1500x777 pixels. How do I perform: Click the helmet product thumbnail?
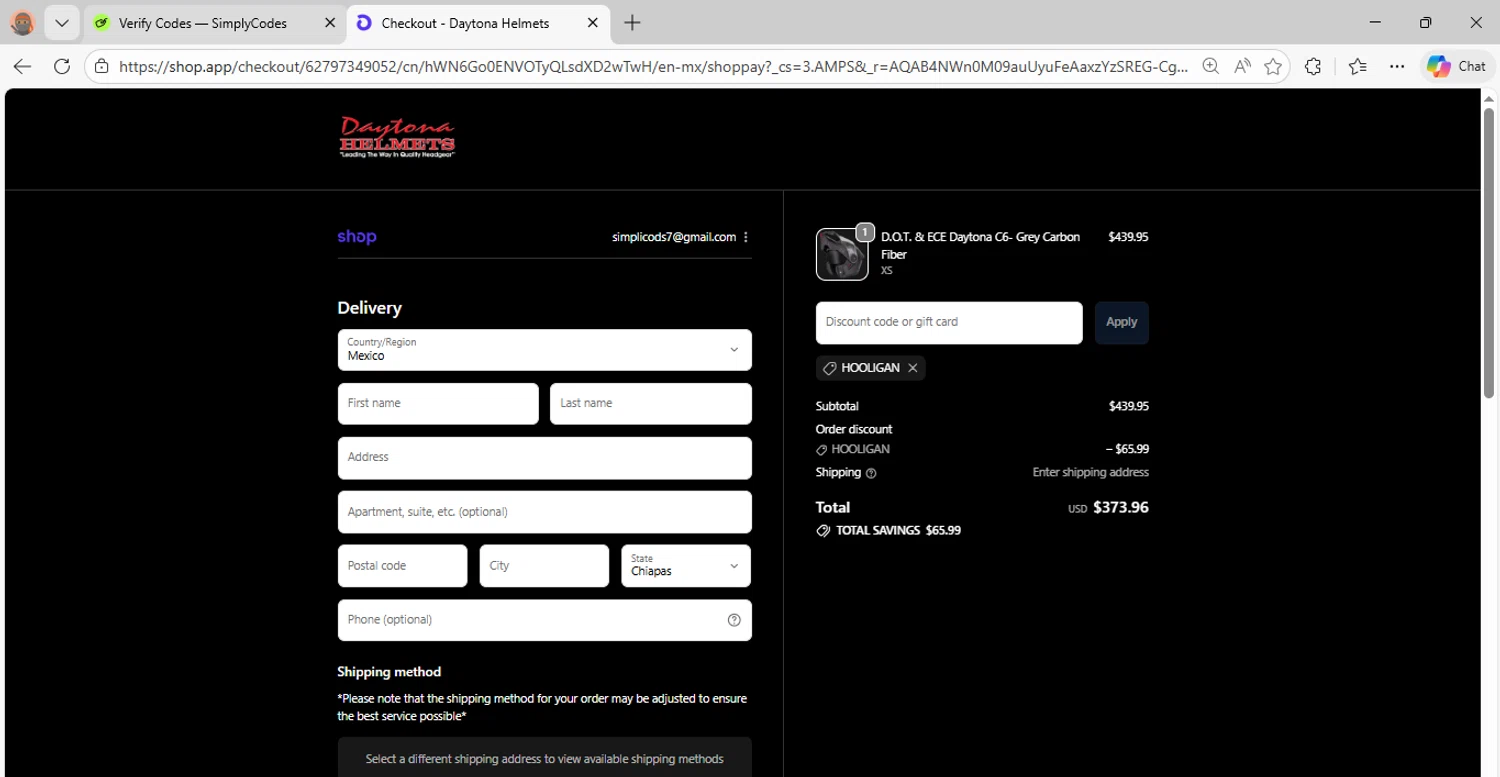click(x=842, y=254)
